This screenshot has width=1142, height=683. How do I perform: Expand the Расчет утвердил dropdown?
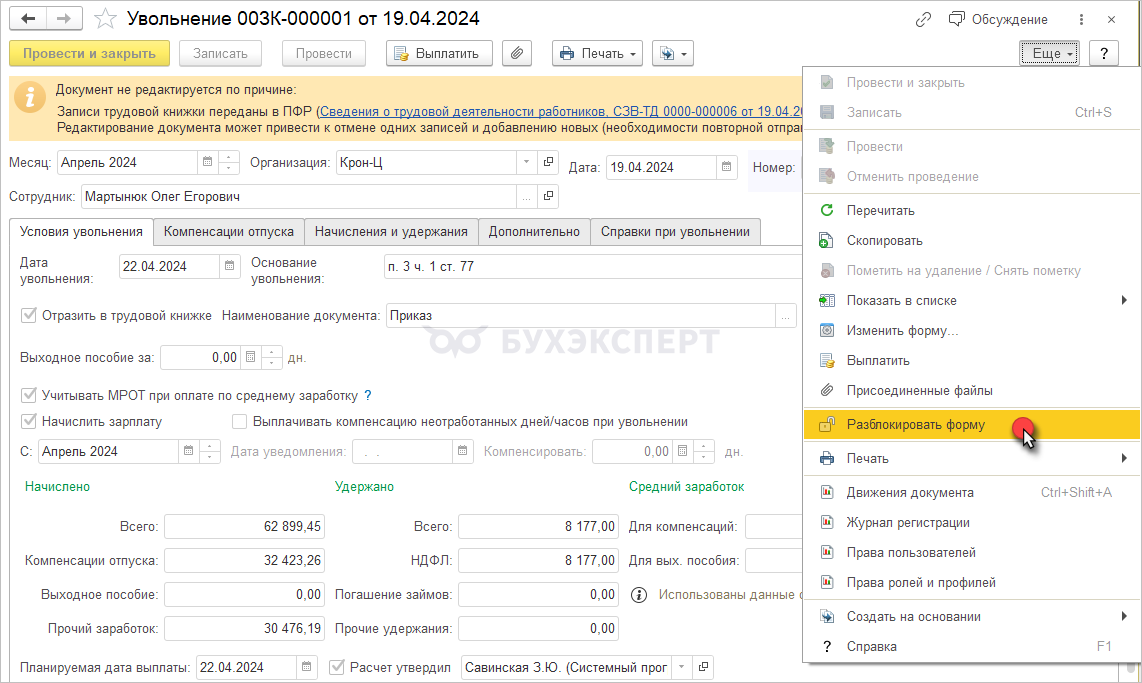click(x=682, y=667)
